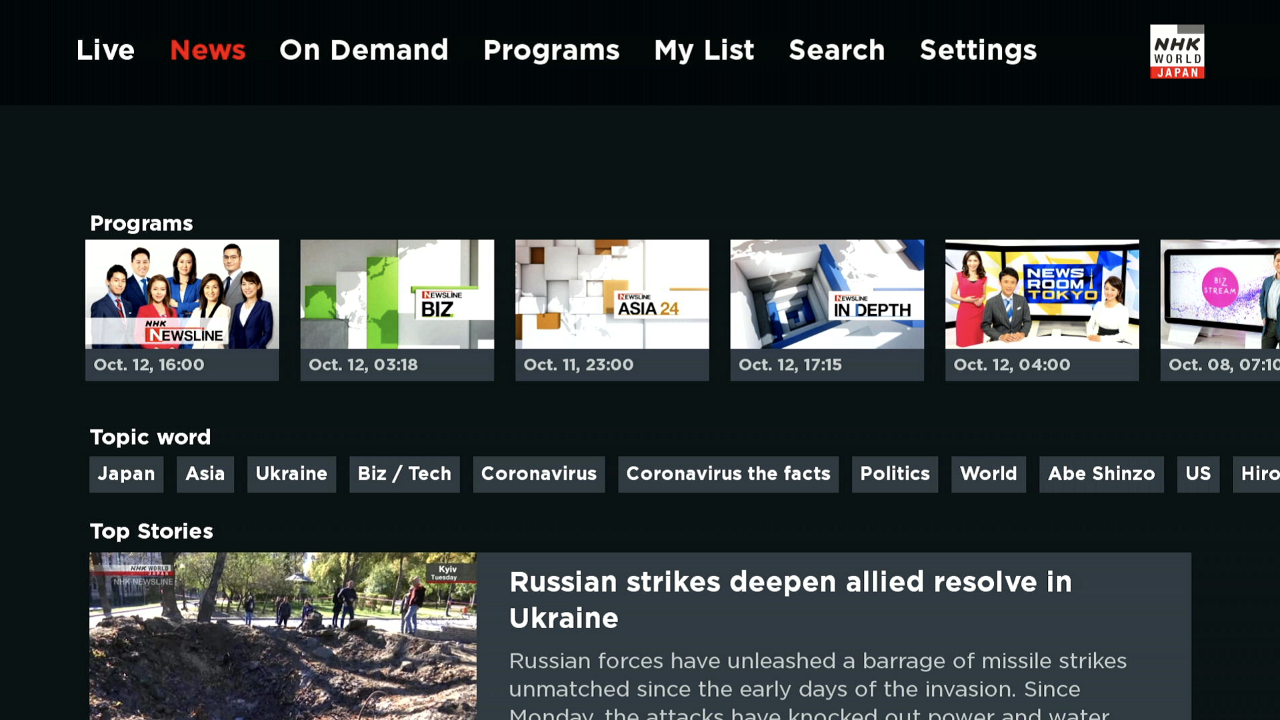Switch to the Live tab
The image size is (1280, 720).
coord(105,50)
